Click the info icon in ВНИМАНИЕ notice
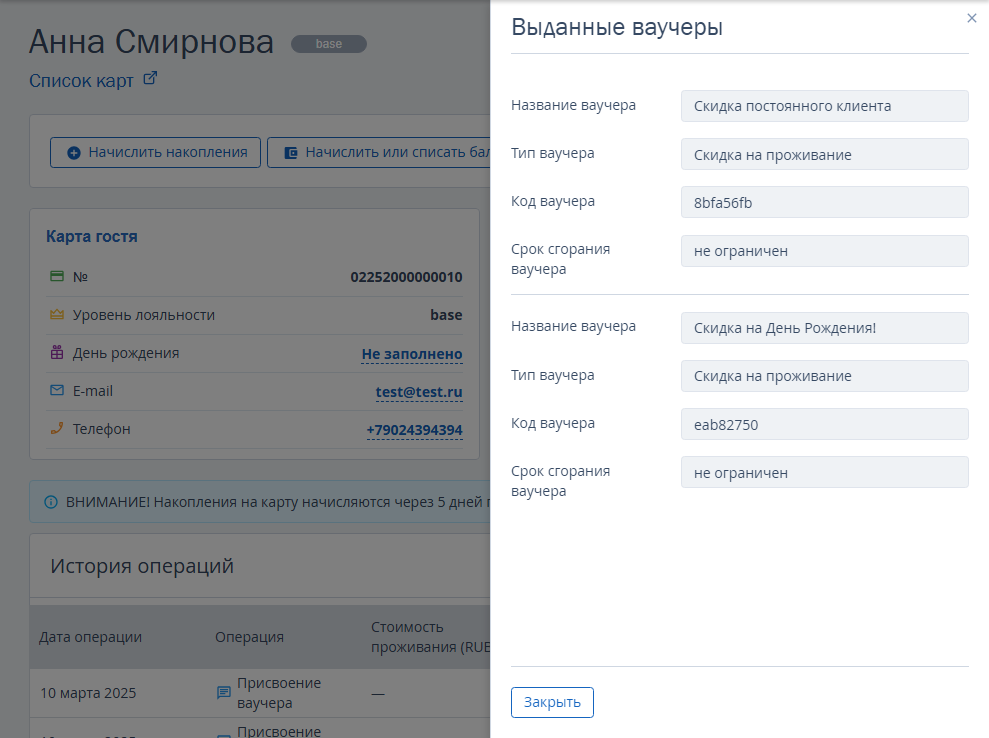989x738 pixels. (50, 502)
